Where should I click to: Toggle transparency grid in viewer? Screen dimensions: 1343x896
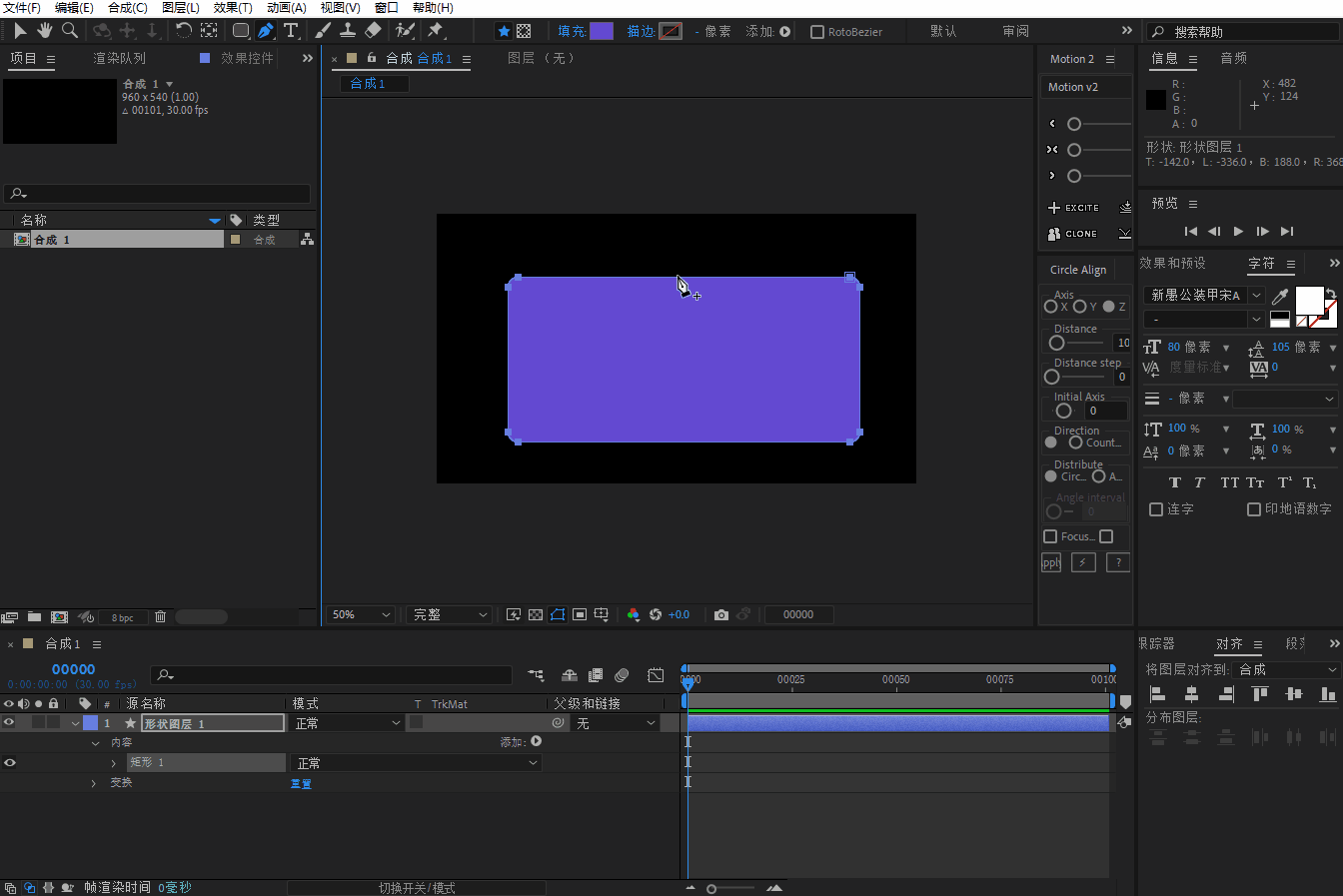pyautogui.click(x=536, y=614)
